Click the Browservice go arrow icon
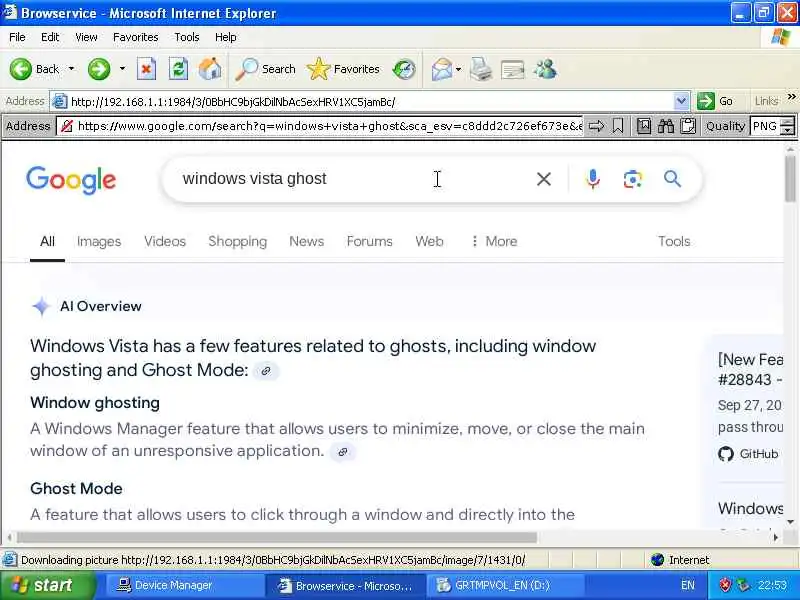Viewport: 800px width, 600px height. point(596,126)
